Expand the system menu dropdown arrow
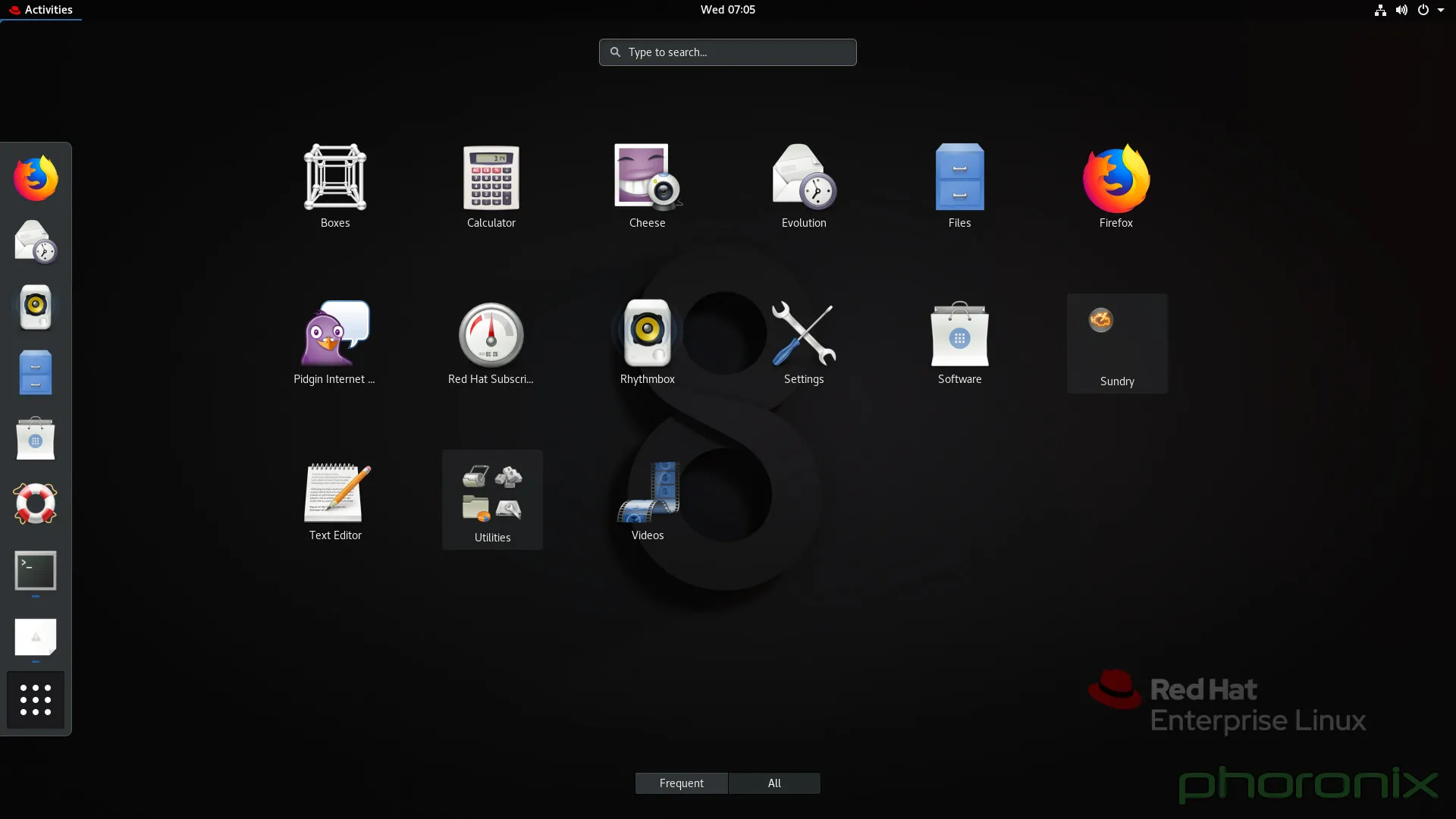1456x819 pixels. point(1441,10)
